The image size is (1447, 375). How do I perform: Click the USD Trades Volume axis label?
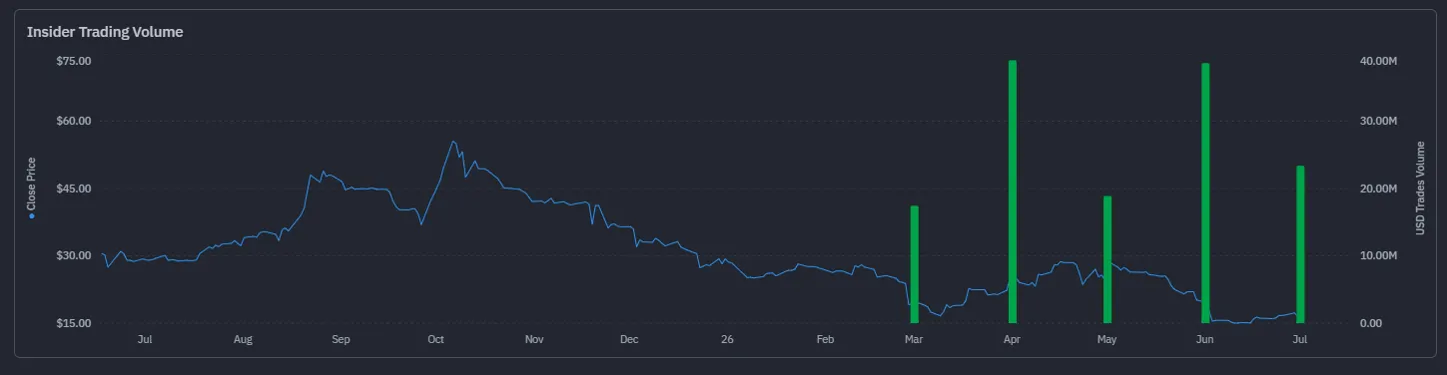[1420, 188]
